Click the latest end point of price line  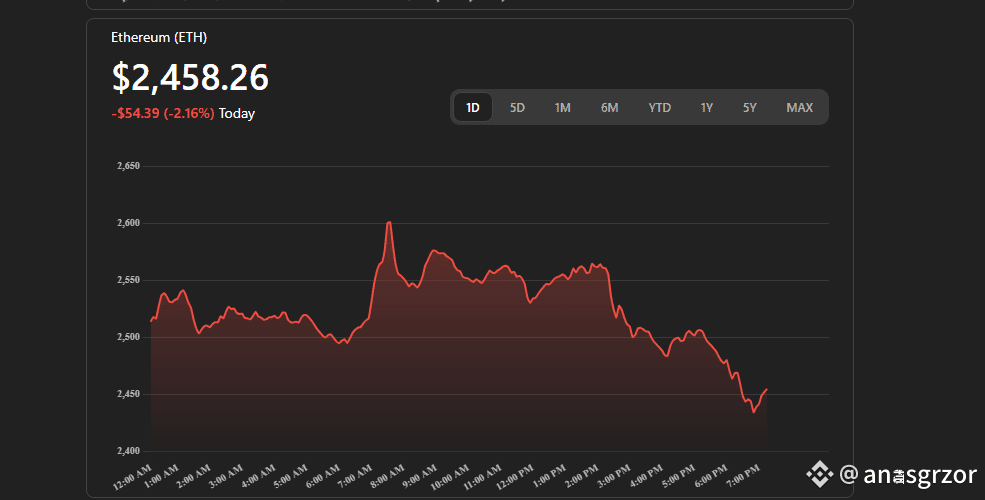(x=766, y=389)
